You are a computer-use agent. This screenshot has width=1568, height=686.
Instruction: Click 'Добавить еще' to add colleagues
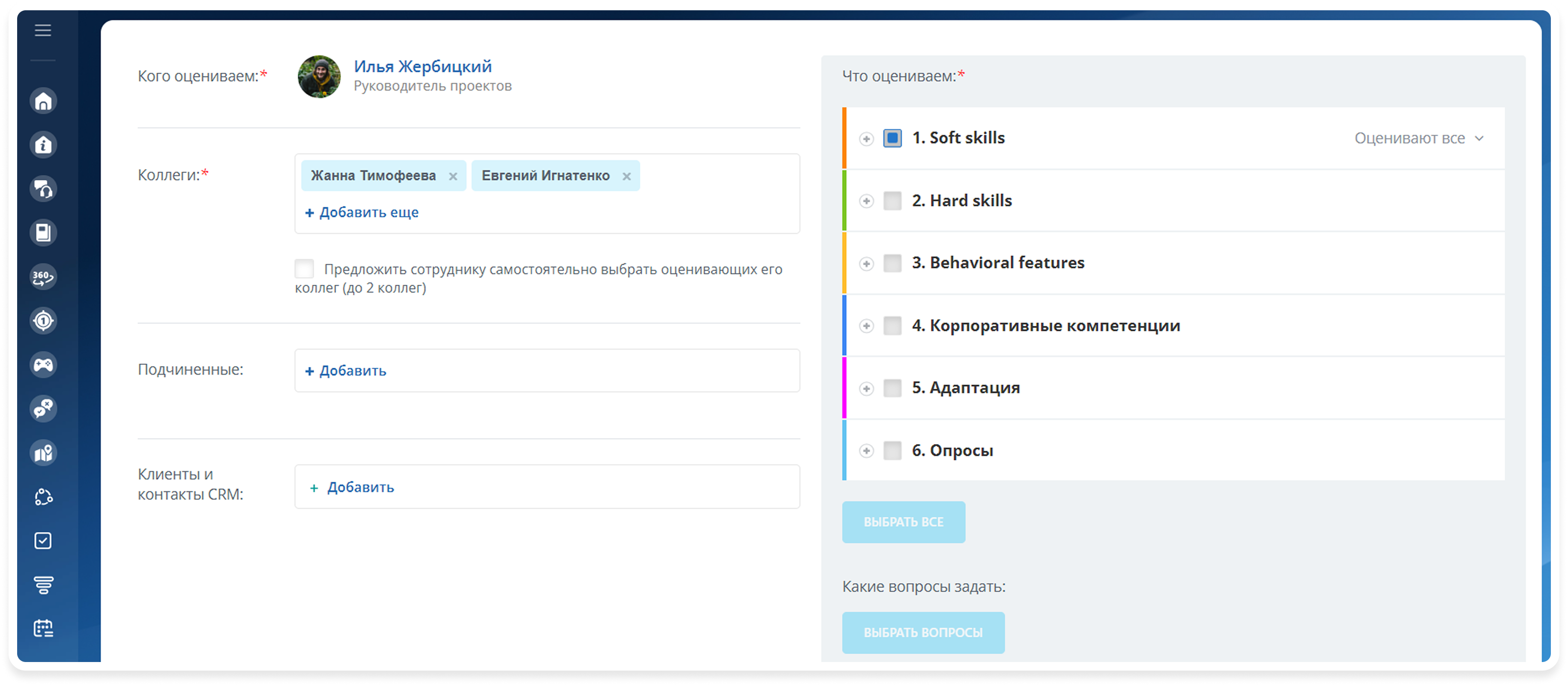[362, 212]
